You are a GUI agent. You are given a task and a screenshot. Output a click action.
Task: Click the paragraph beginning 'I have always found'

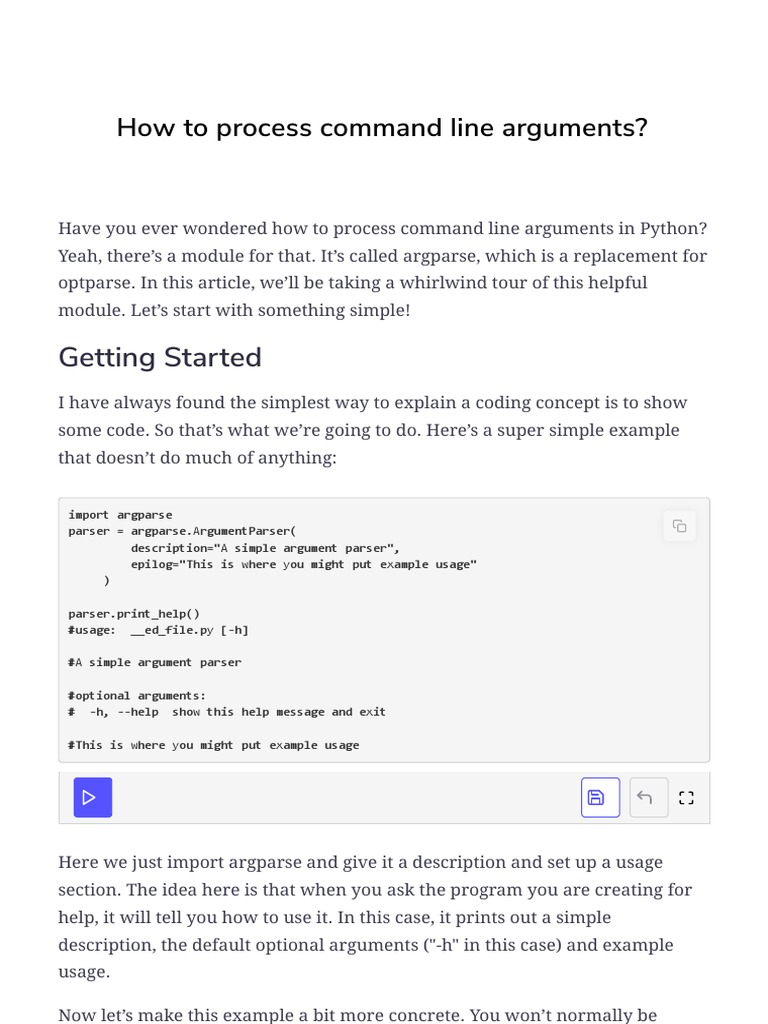[x=373, y=430]
